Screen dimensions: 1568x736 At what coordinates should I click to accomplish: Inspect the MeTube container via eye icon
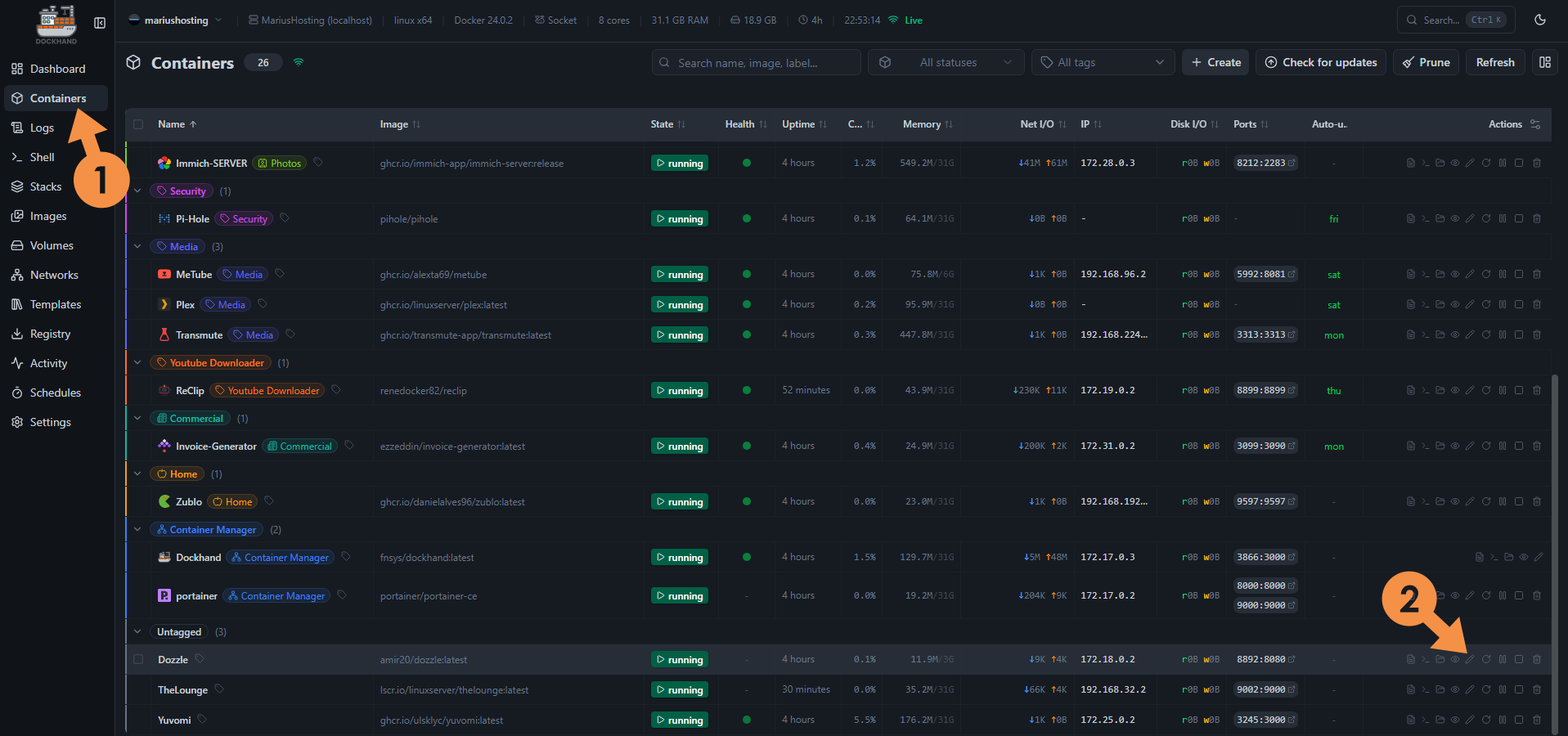coord(1455,274)
